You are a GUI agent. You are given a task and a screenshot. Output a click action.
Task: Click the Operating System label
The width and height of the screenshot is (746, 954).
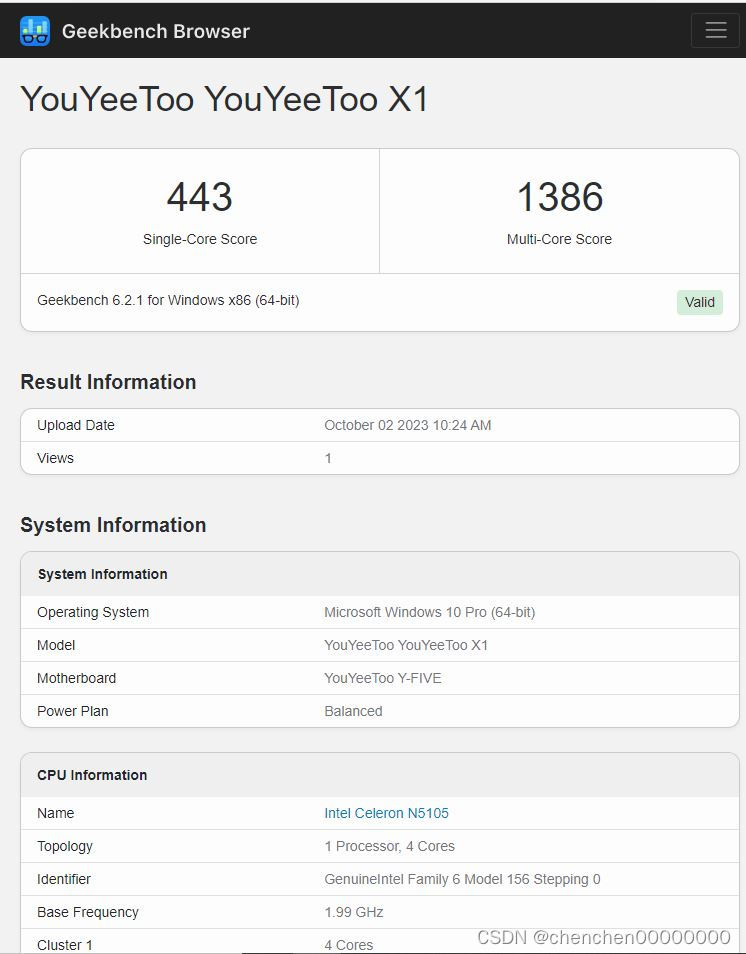point(93,612)
